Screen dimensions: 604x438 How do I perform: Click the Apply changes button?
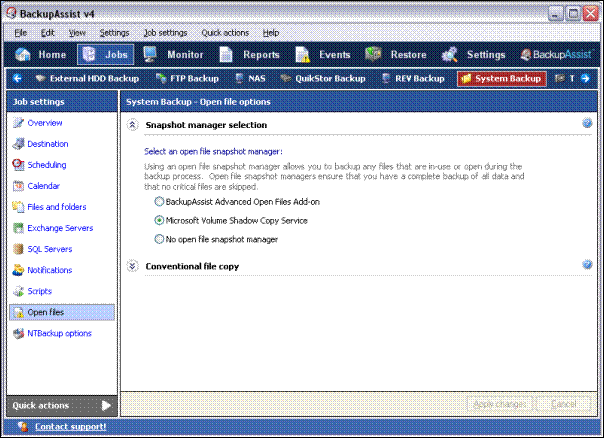(x=499, y=404)
